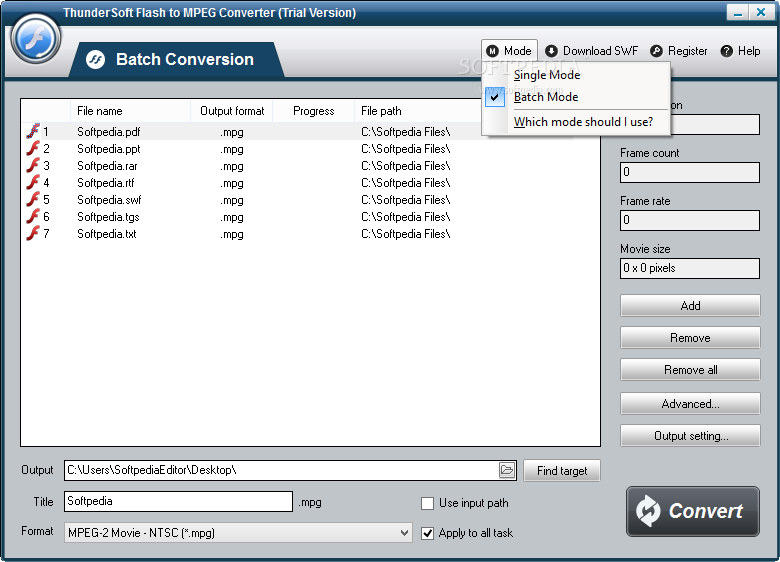The image size is (780, 562).
Task: Click the Add button
Action: coord(690,306)
